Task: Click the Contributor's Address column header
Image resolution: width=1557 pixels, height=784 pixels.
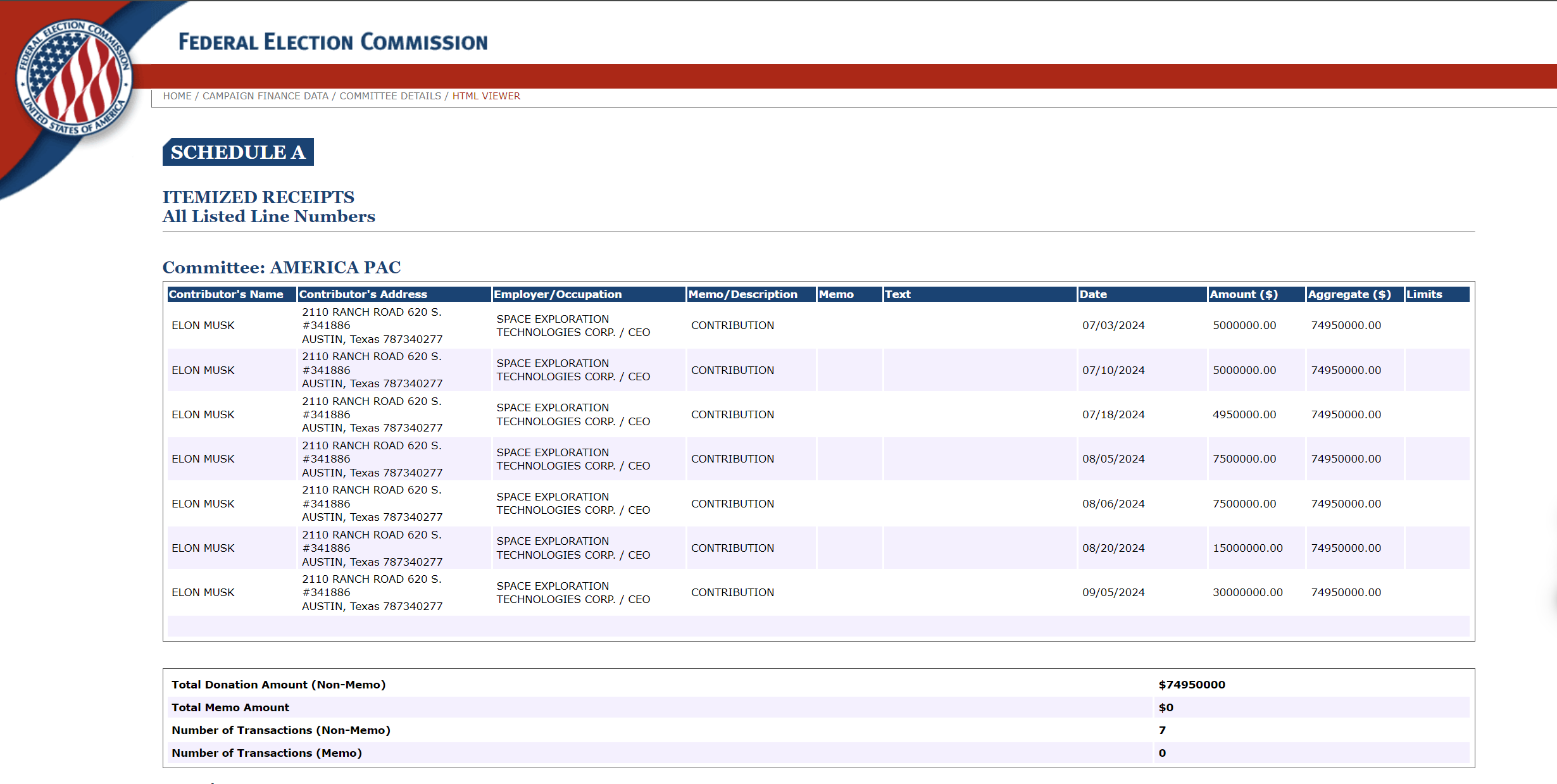Action: click(363, 294)
